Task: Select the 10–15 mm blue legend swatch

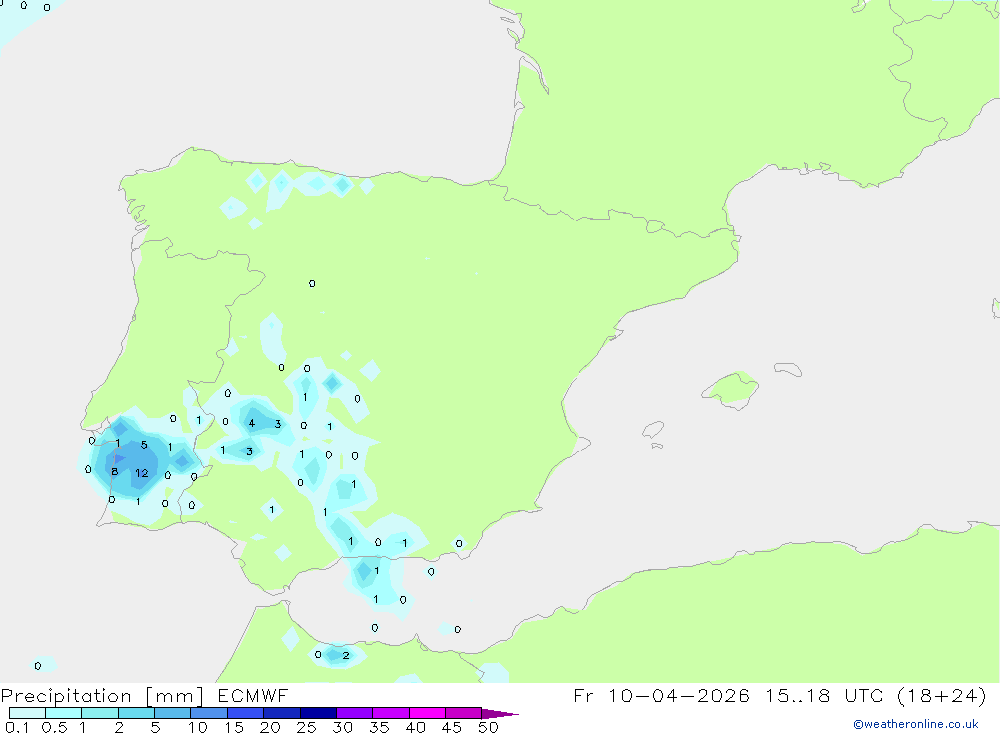Action: (209, 713)
